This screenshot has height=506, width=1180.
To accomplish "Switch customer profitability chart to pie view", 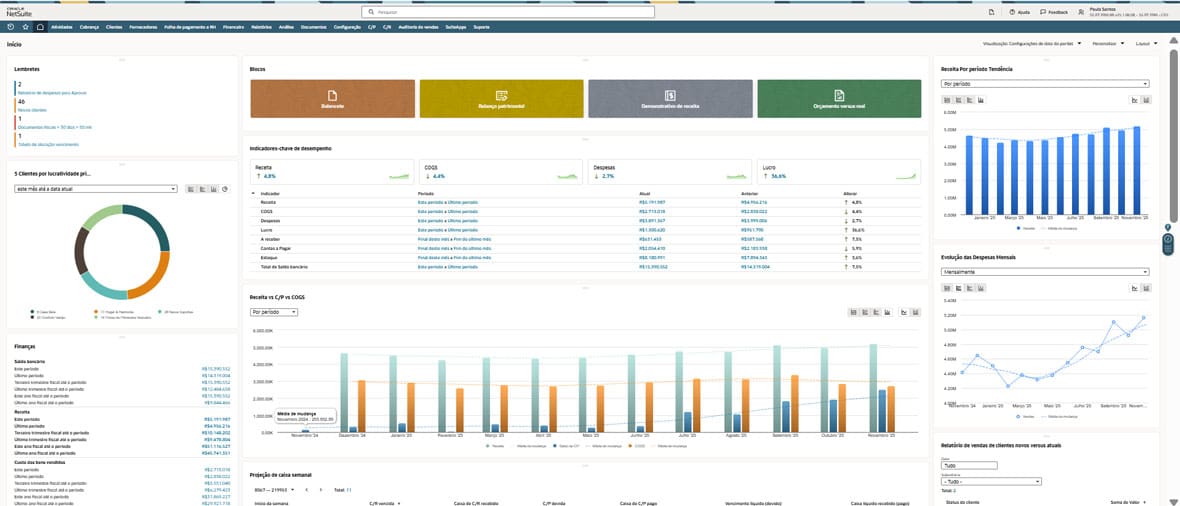I will [225, 188].
